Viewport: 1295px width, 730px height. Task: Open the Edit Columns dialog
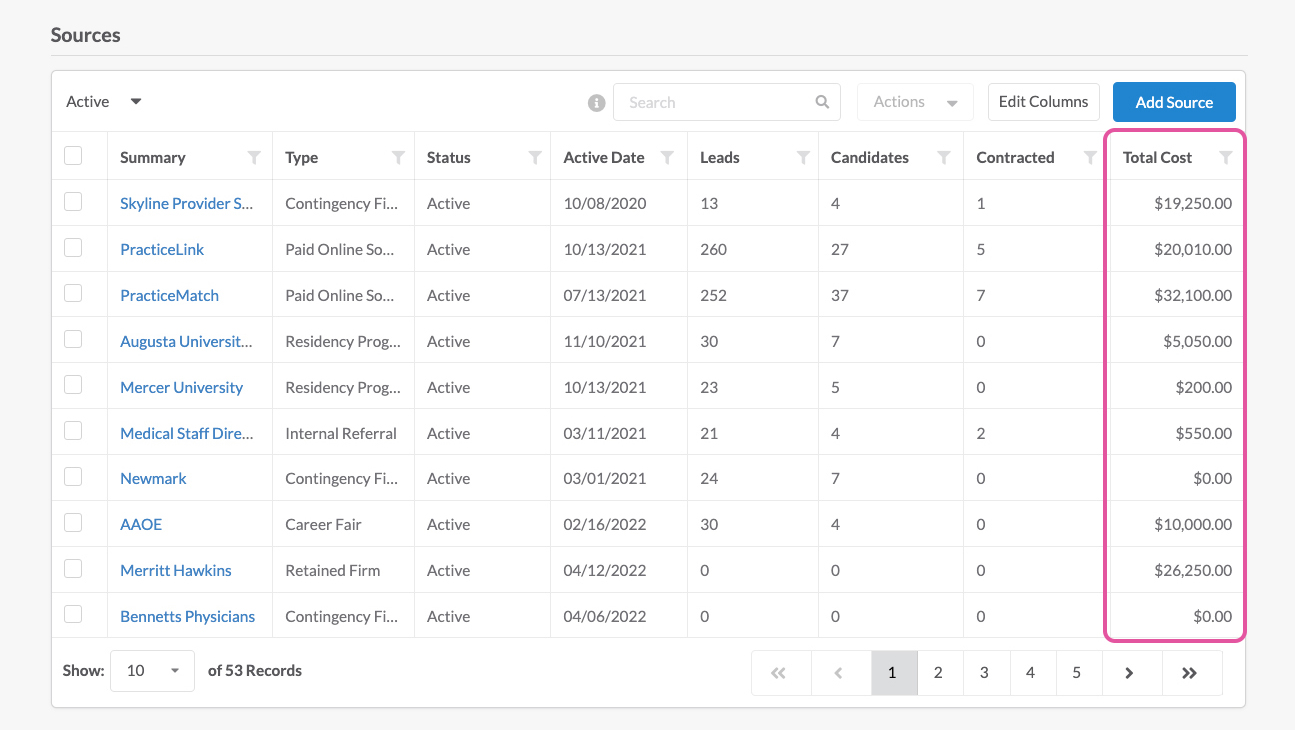[x=1044, y=102]
